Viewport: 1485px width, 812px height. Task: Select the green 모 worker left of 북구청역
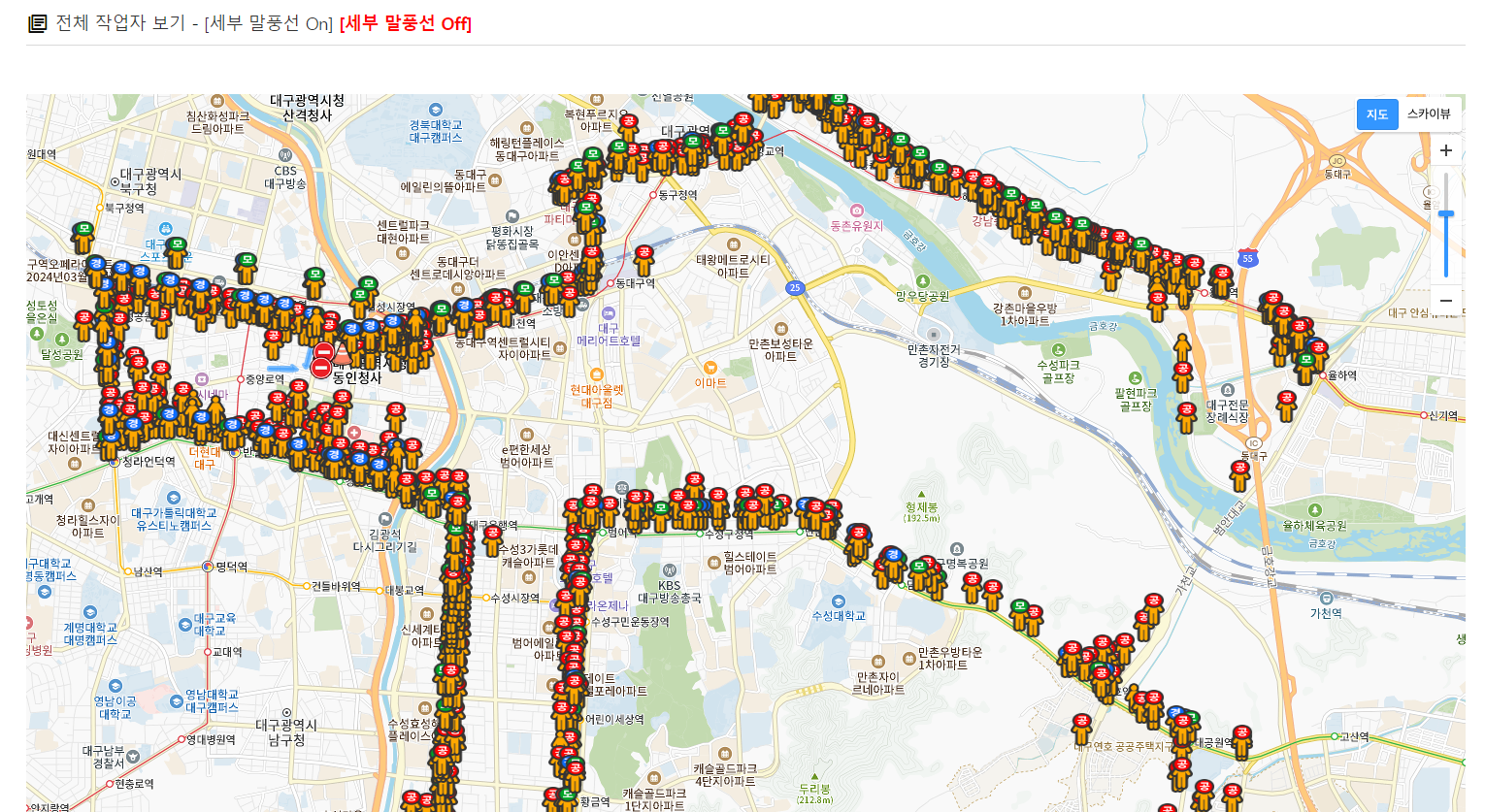tap(83, 237)
